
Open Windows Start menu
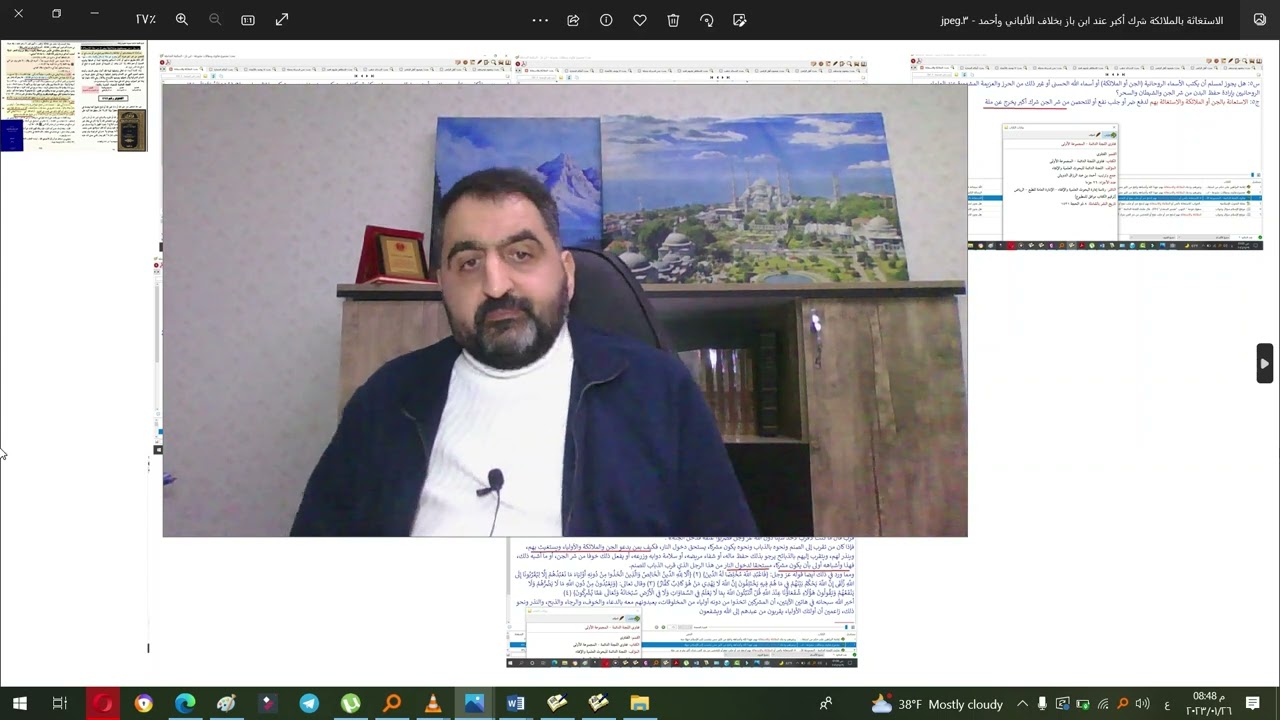pyautogui.click(x=19, y=704)
